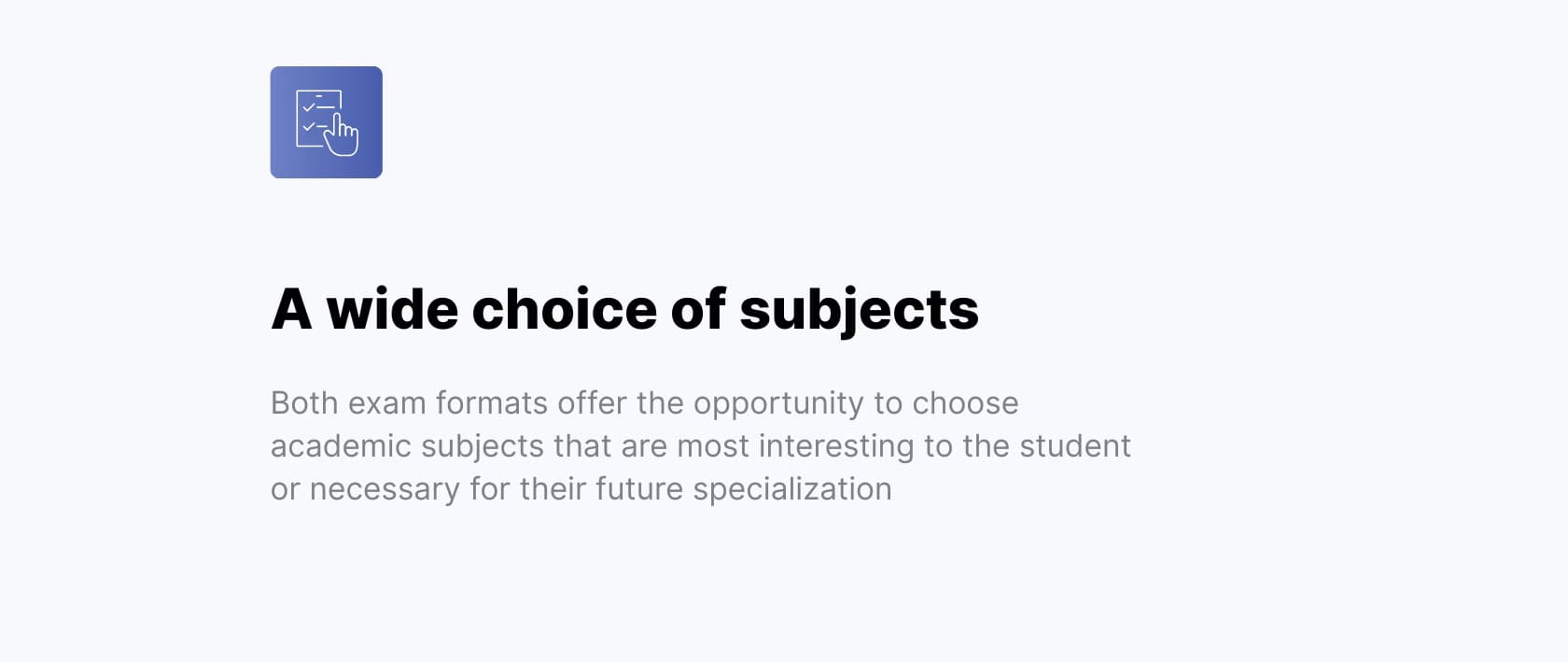Click the word "subjects" in the heading
This screenshot has height=662, width=1568.
click(859, 309)
